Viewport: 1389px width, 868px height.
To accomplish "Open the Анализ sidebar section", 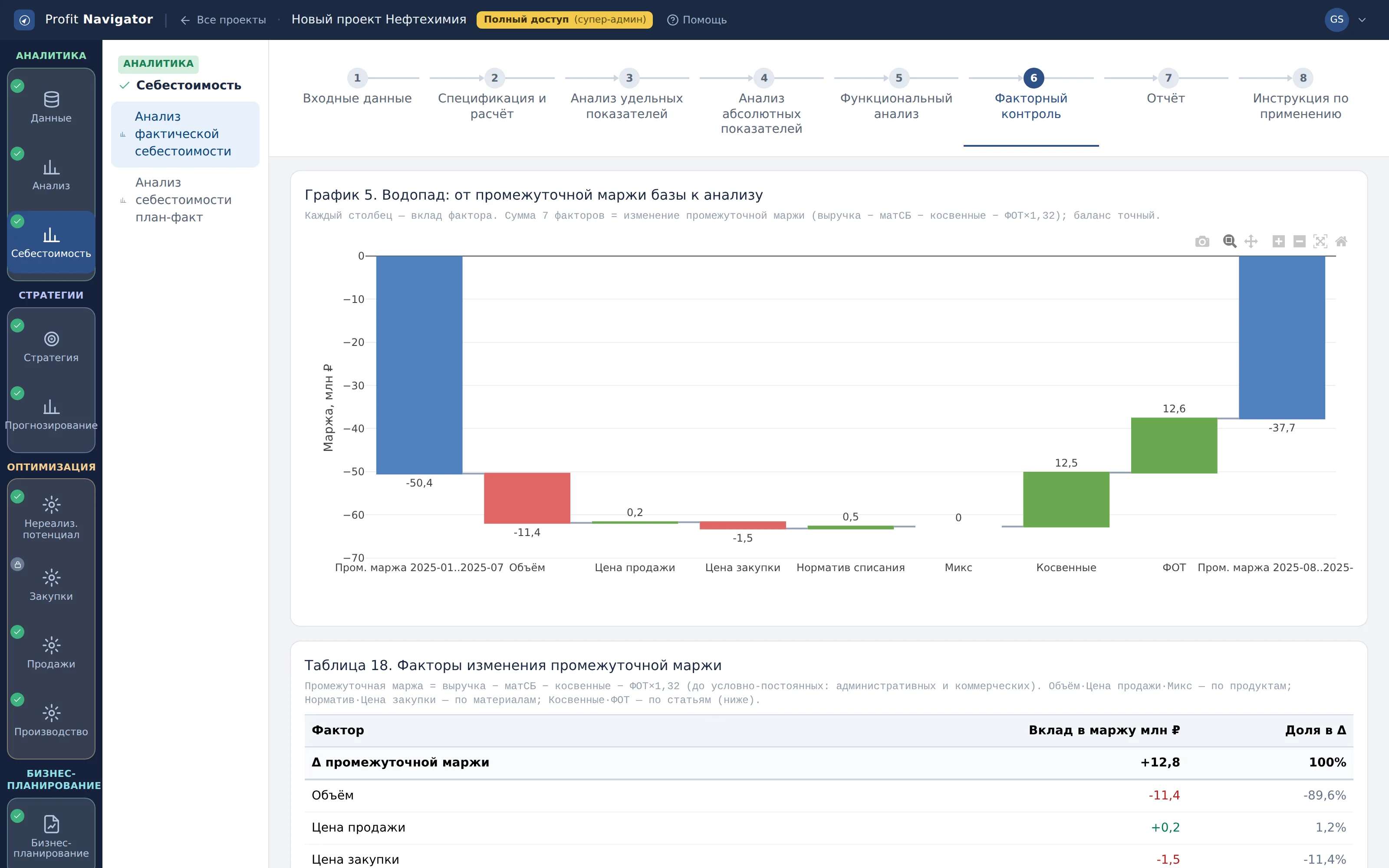I will [x=51, y=174].
